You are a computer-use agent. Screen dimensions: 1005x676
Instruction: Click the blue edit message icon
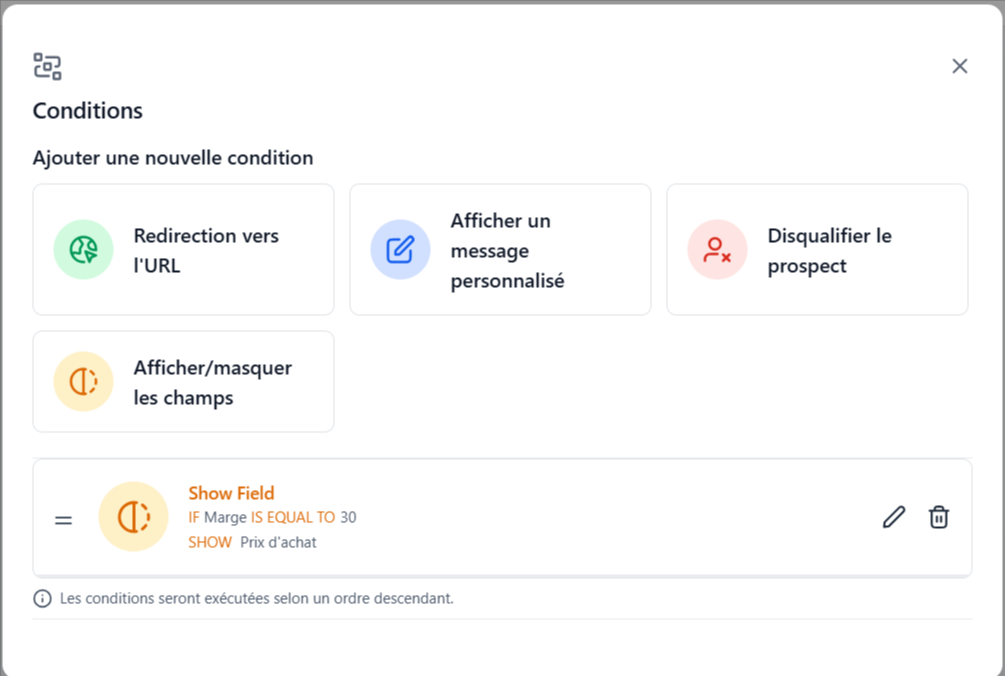tap(401, 250)
